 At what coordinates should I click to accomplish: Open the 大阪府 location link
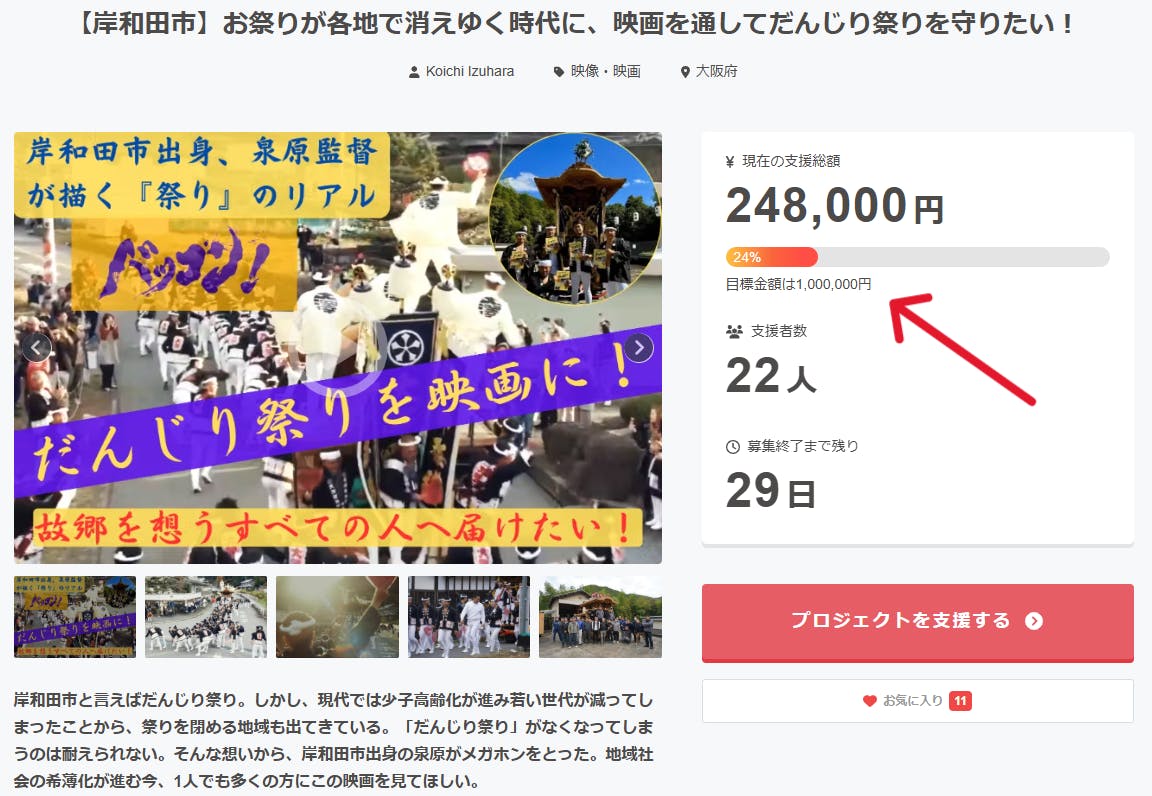coord(716,71)
